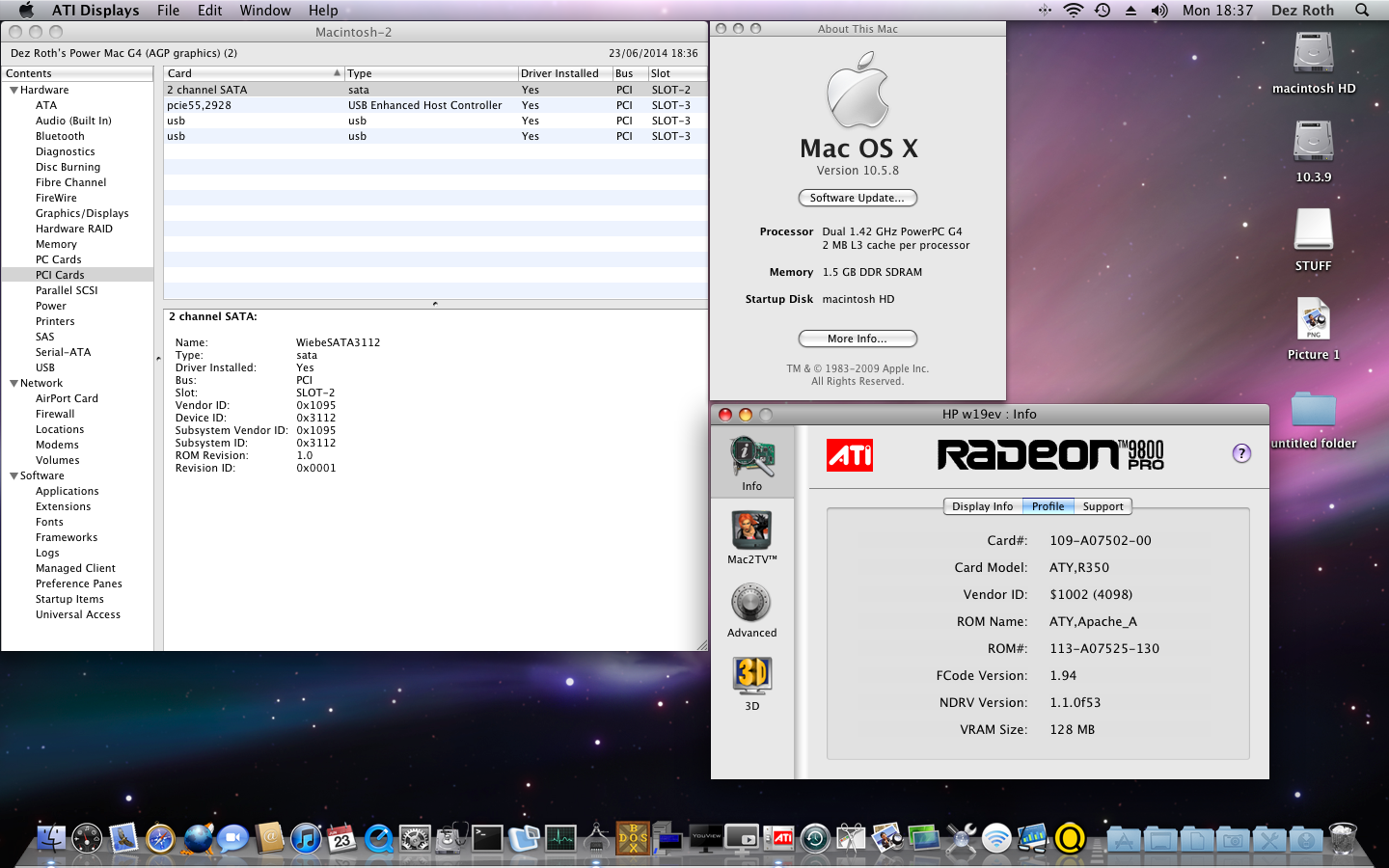Click More Info in About This Mac
Screen dimensions: 1389x868
858,339
